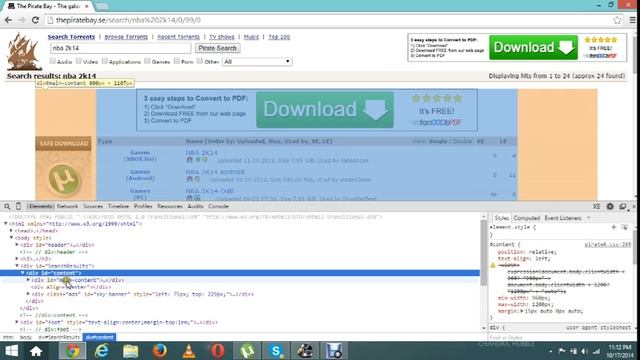The height and width of the screenshot is (360, 640).
Task: Toggle DevTools device mode phone icon
Action: [x=18, y=206]
